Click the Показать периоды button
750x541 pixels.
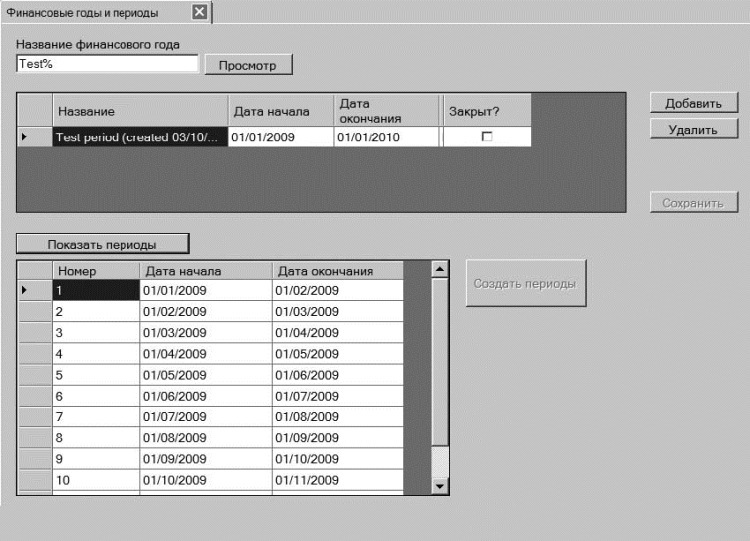(x=103, y=244)
